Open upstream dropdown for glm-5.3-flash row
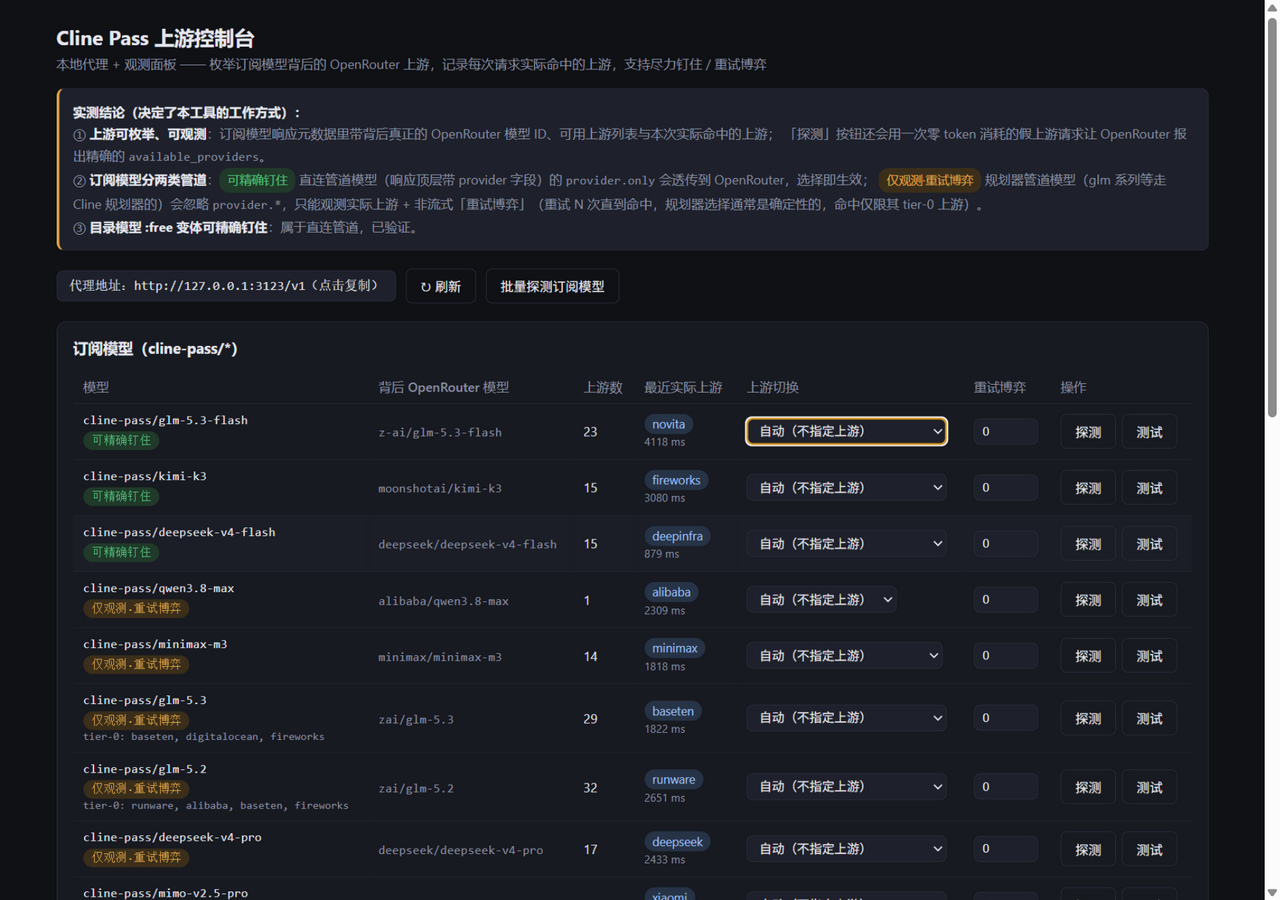 pos(846,431)
